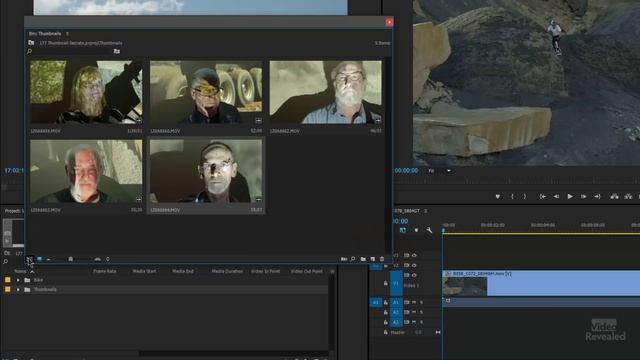Toggle the A1 source patch
This screenshot has height=360, width=640.
[376, 302]
